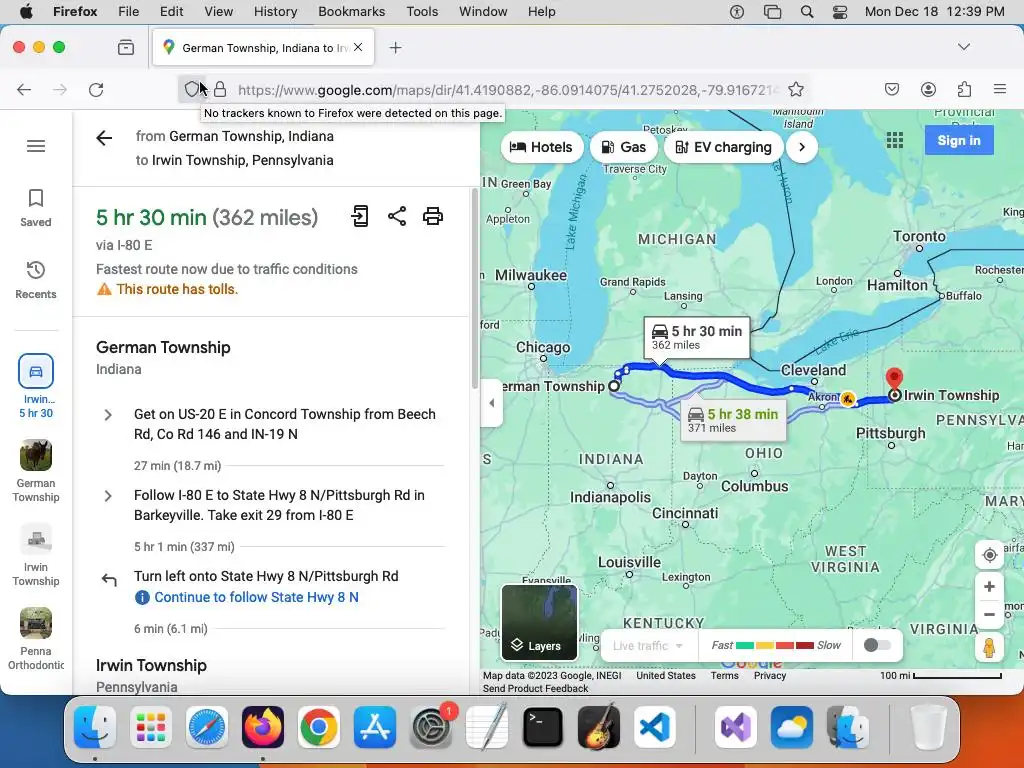This screenshot has width=1024, height=768.
Task: Collapse the side panel
Action: pos(492,403)
